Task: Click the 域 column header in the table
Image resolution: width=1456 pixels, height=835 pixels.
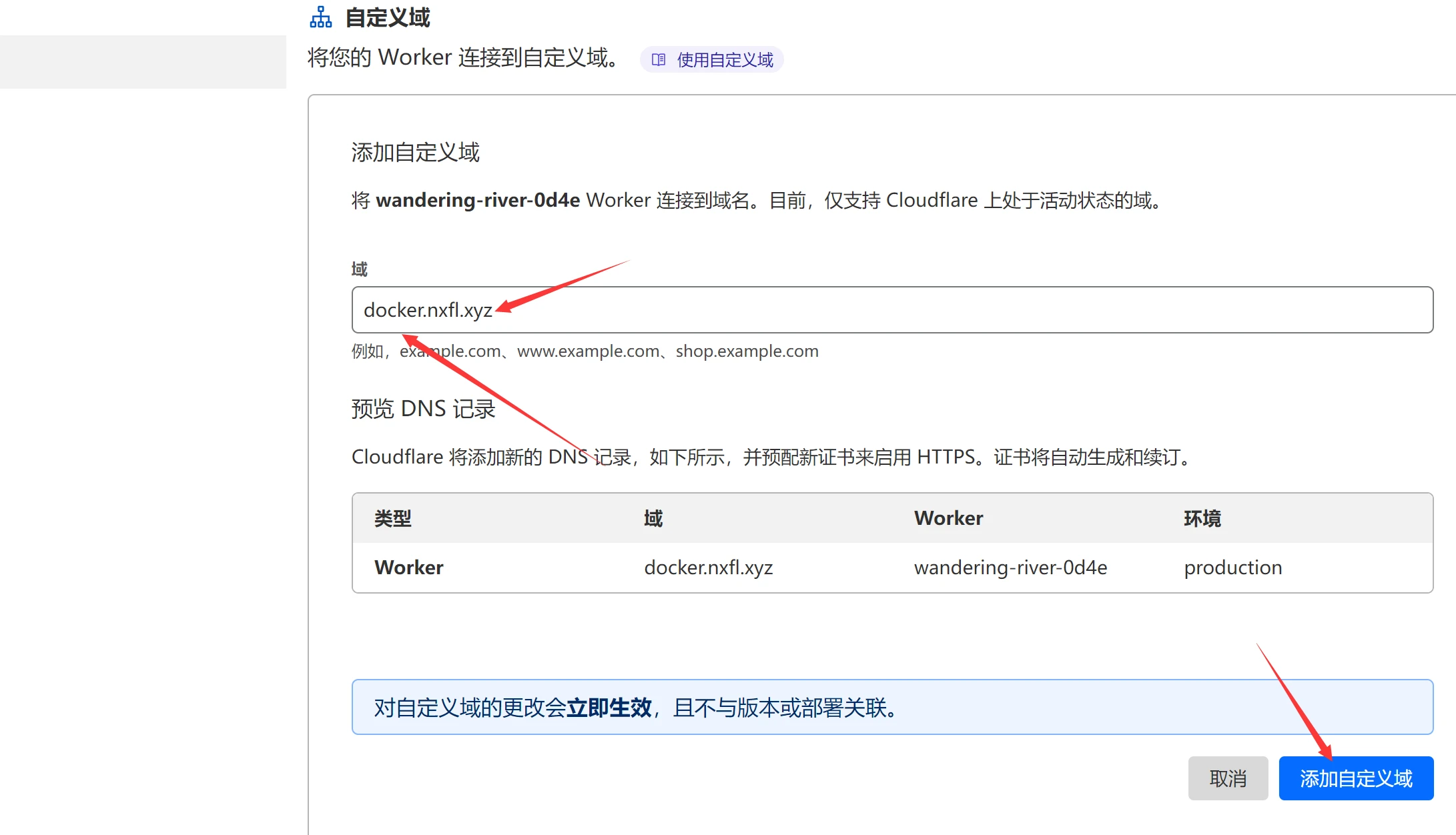Action: pyautogui.click(x=653, y=518)
